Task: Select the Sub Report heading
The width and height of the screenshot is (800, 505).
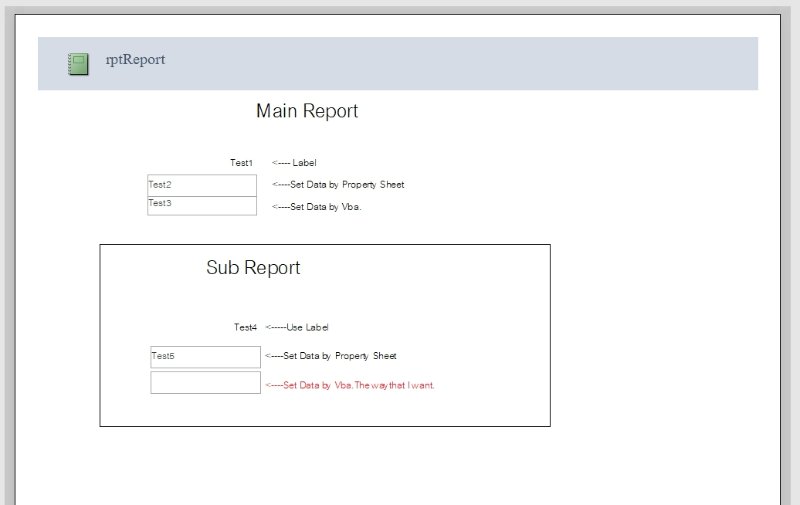Action: [253, 268]
